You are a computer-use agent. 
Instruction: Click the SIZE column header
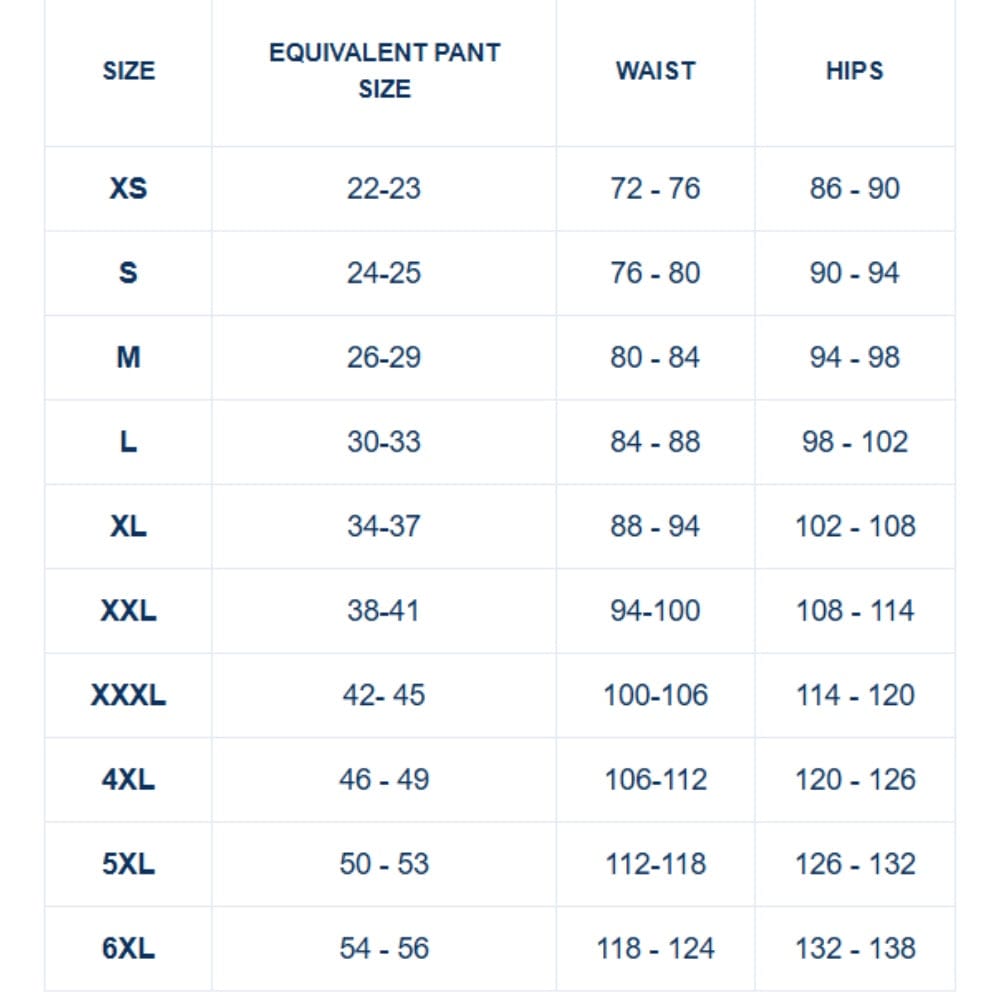(x=129, y=71)
